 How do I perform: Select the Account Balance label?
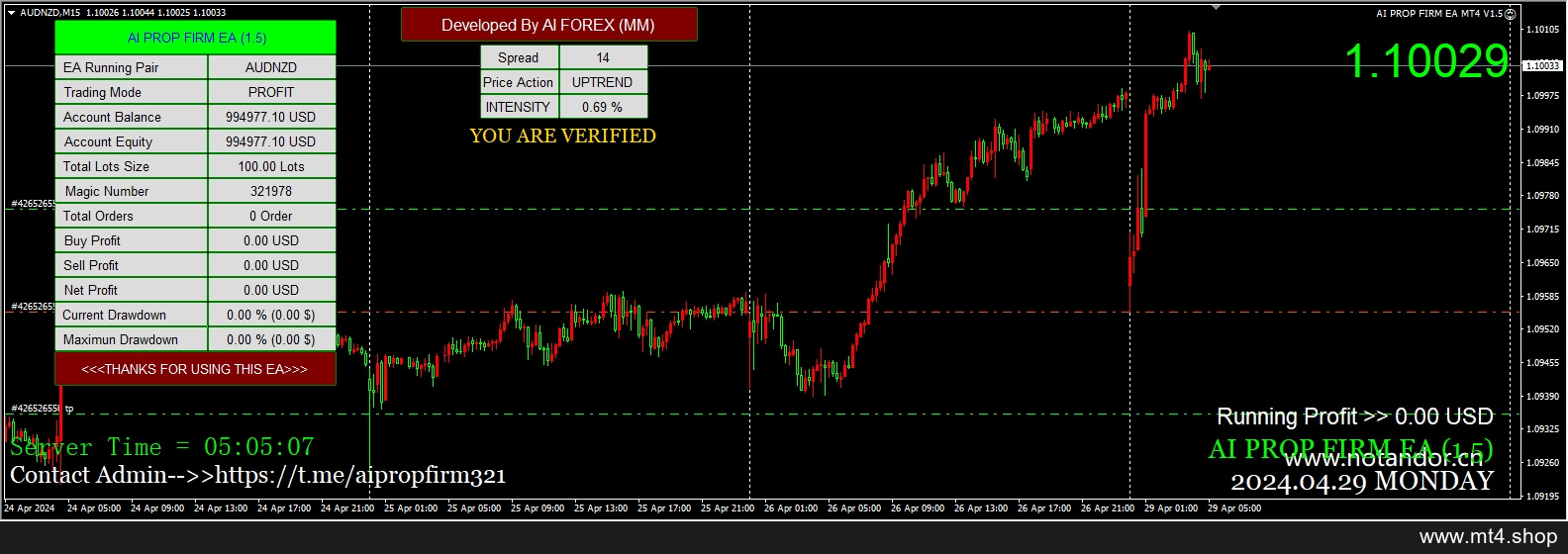click(x=132, y=117)
